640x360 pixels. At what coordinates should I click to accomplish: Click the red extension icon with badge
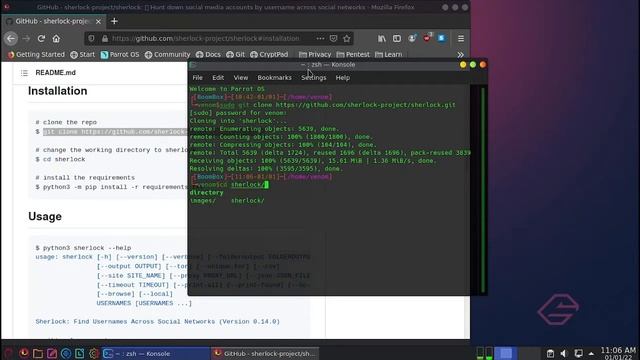[x=427, y=38]
